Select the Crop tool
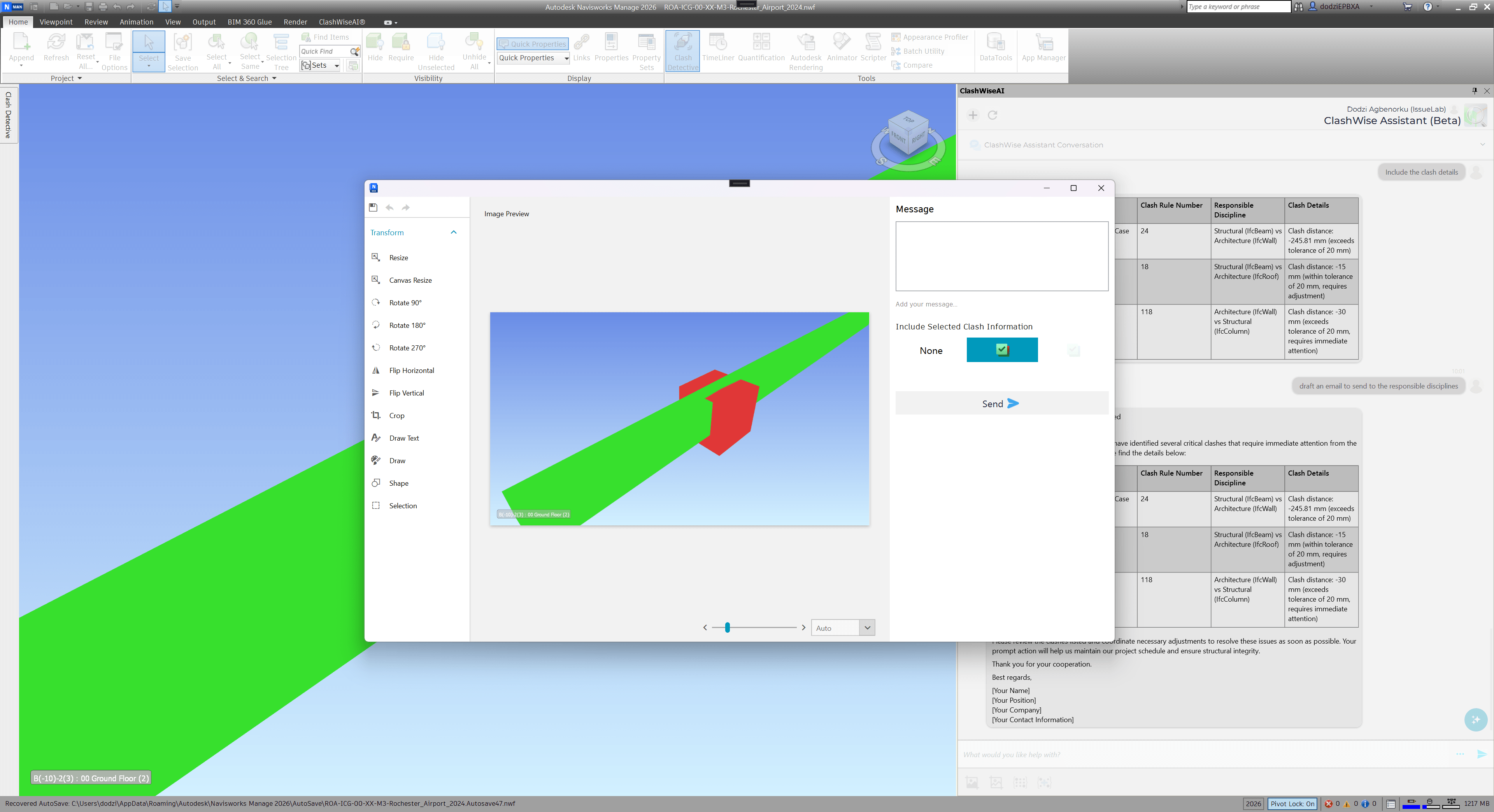Viewport: 1494px width, 812px height. click(x=397, y=416)
